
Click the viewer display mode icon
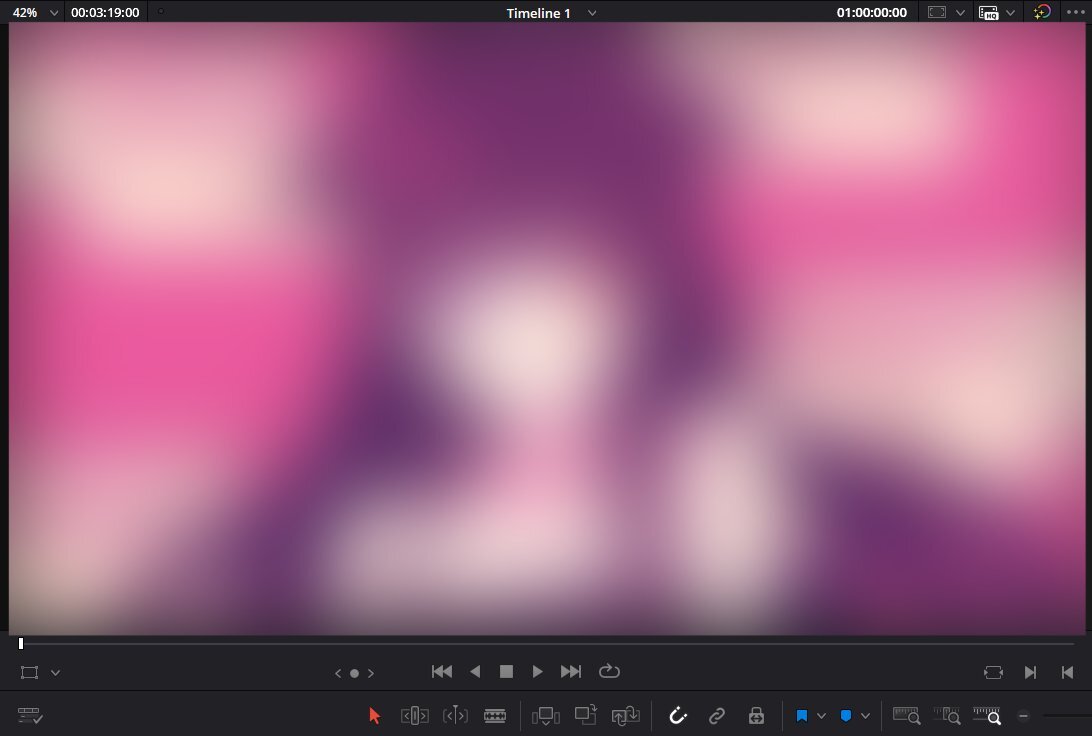pos(937,13)
